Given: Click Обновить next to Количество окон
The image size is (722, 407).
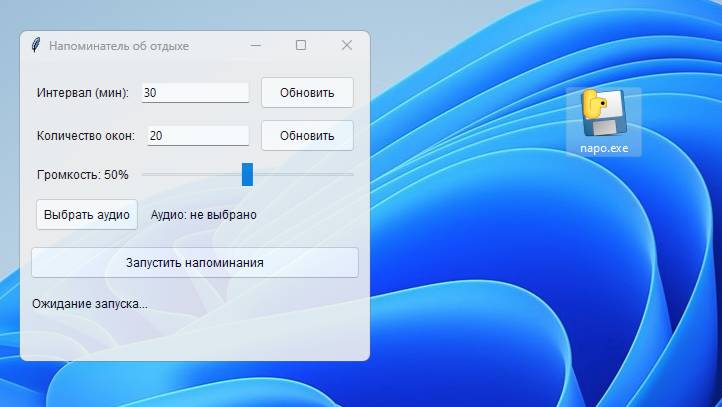Looking at the screenshot, I should point(307,135).
